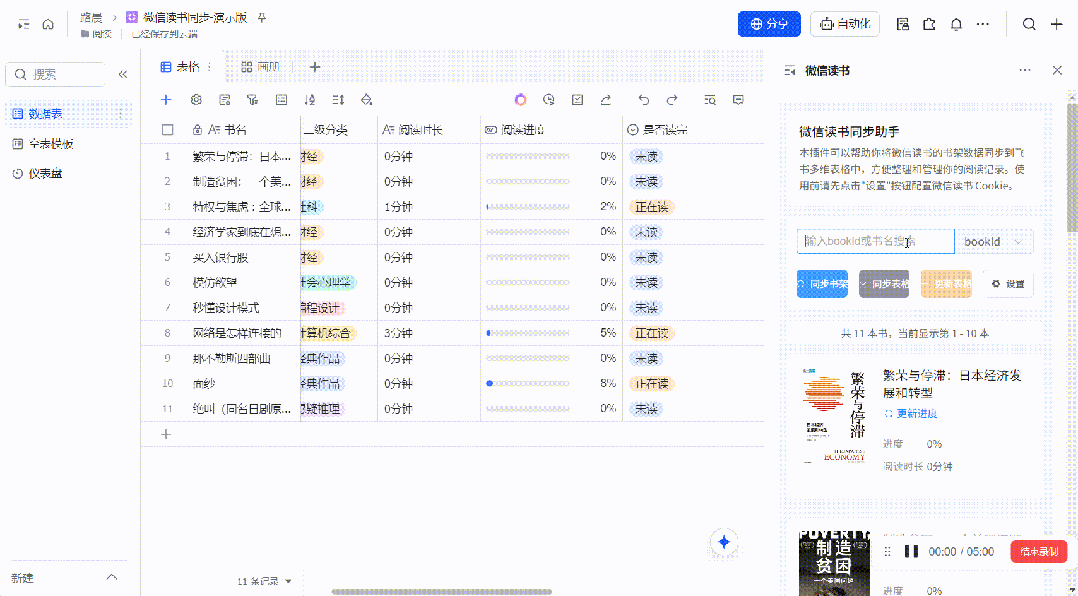The image size is (1078, 596).
Task: Click the home icon in top bar
Action: [x=48, y=24]
